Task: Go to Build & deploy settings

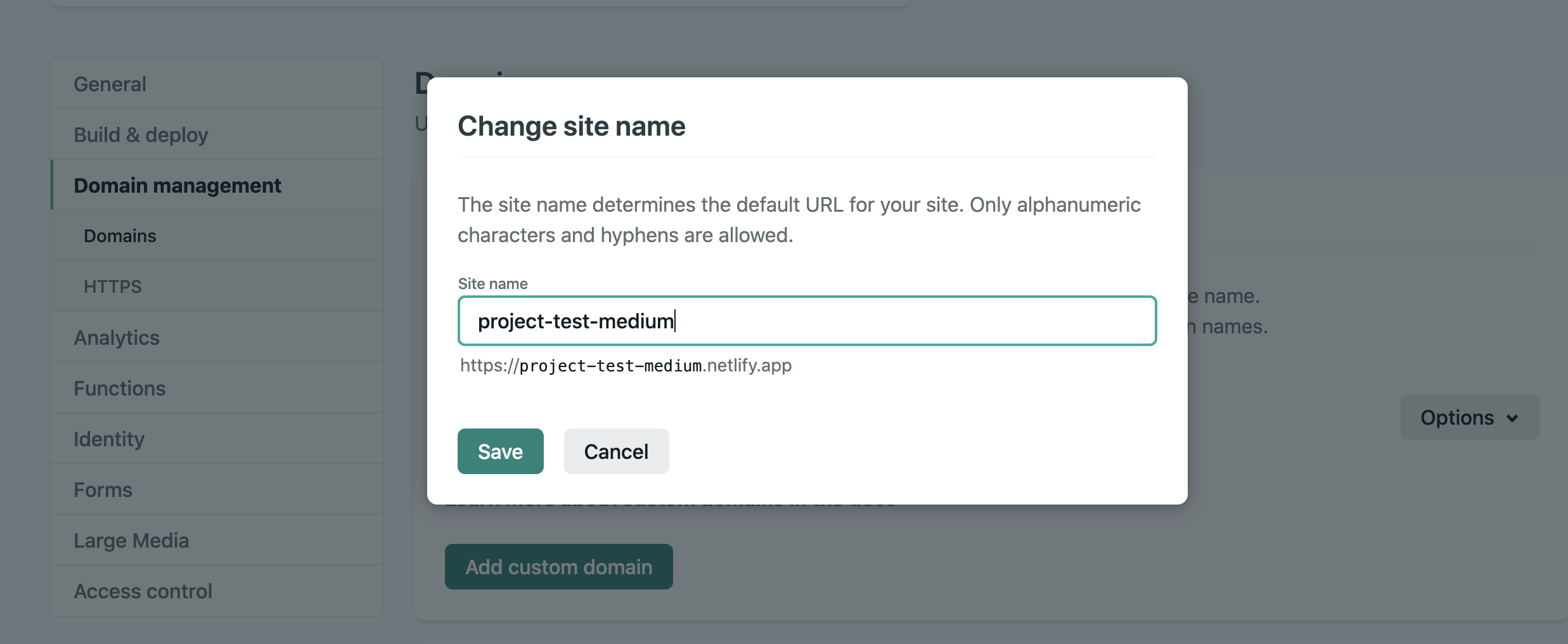Action: tap(141, 134)
